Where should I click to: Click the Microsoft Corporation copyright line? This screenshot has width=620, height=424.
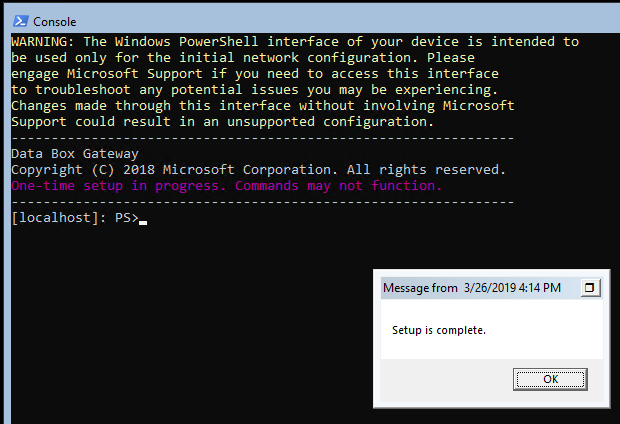tap(258, 170)
